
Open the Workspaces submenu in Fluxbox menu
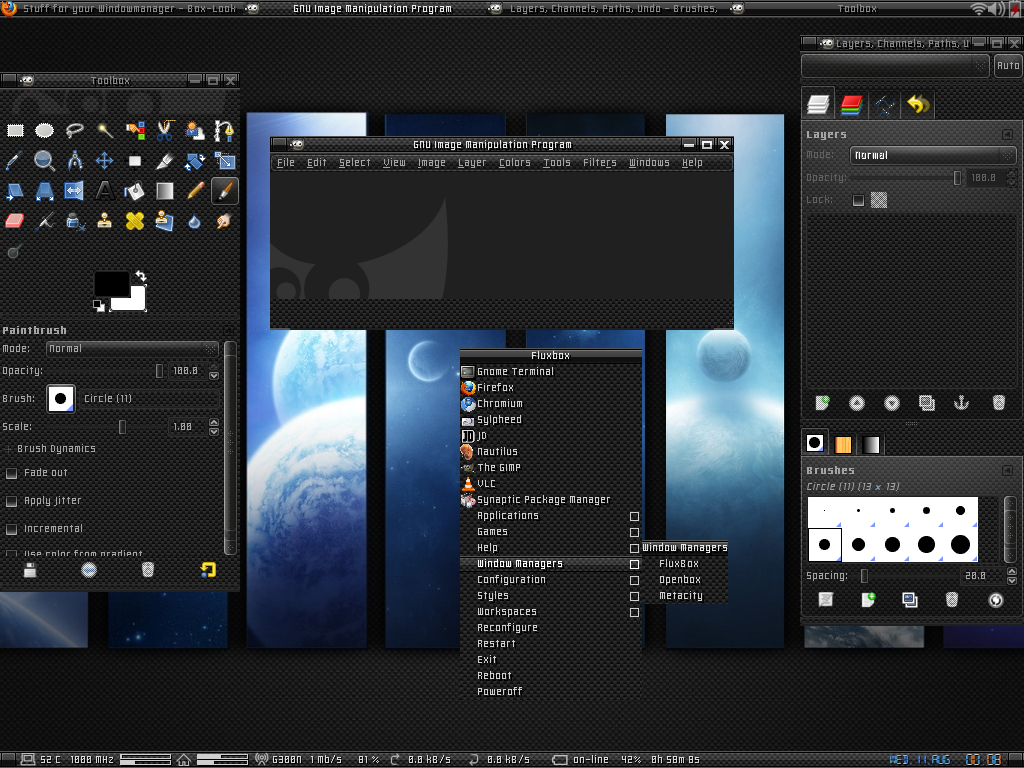coord(551,612)
